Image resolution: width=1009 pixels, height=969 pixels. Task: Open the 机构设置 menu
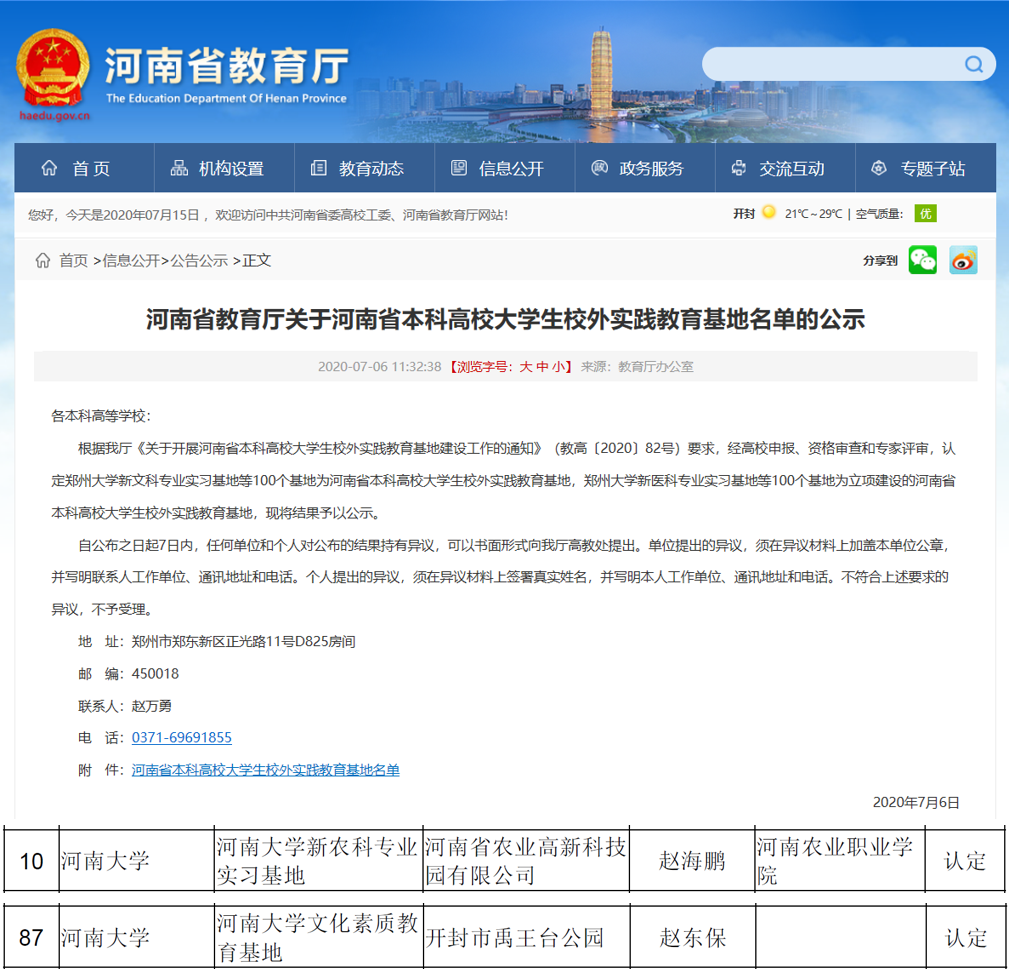tap(217, 168)
